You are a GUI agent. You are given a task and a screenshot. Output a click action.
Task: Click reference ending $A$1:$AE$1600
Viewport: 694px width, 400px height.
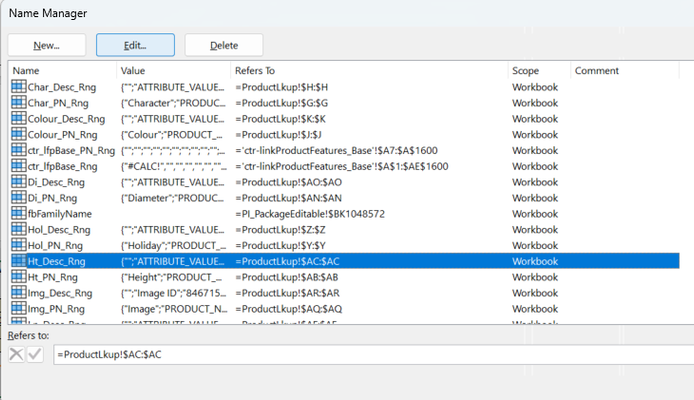click(x=342, y=167)
